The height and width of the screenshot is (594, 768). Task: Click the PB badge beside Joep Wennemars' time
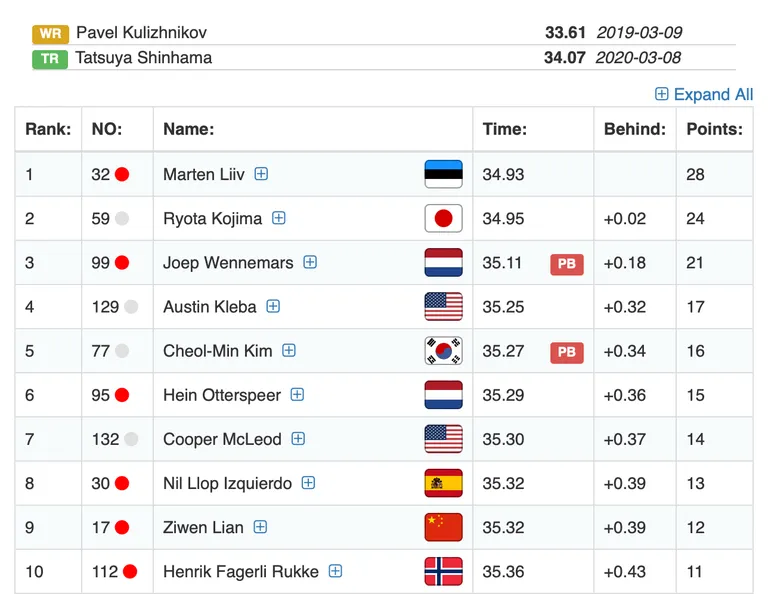[x=567, y=264]
